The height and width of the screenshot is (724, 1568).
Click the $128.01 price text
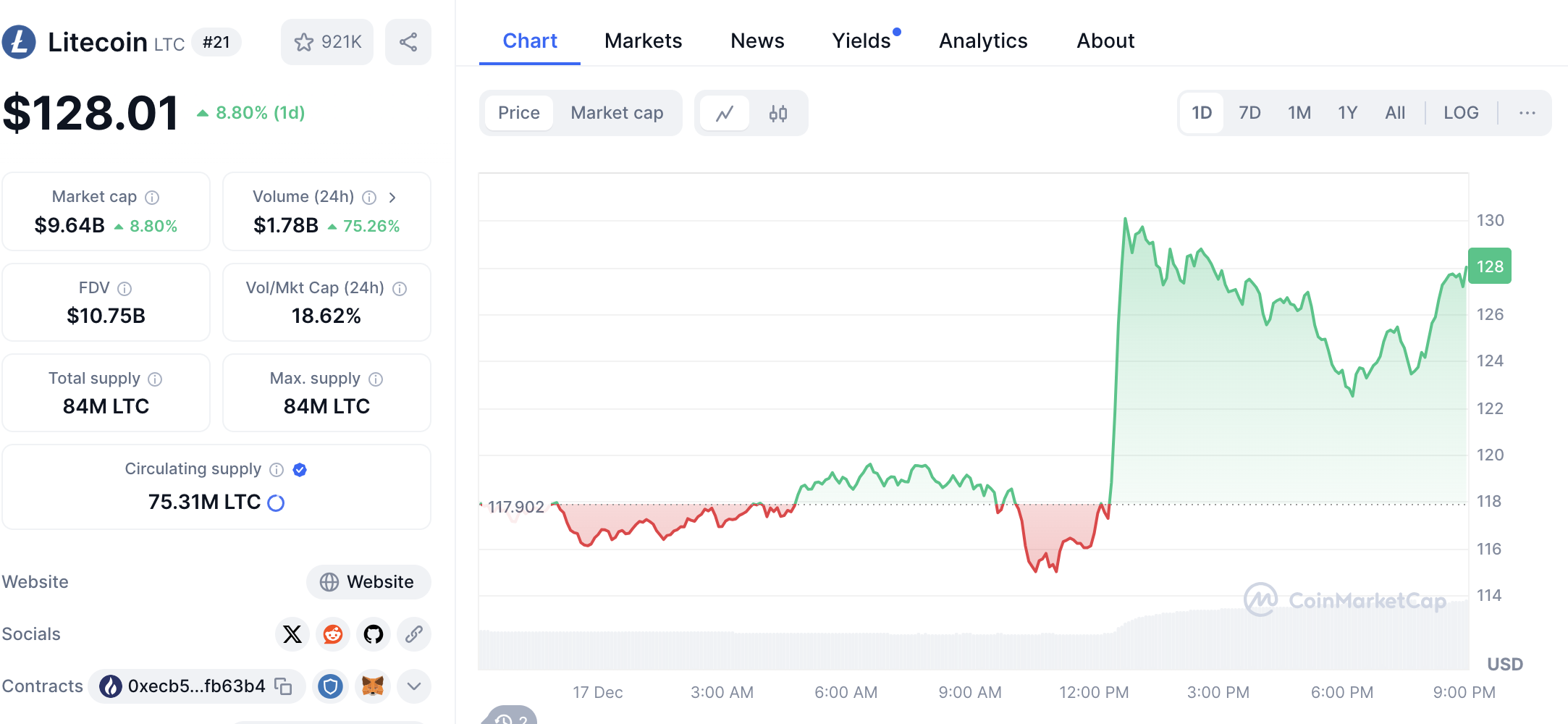coord(91,114)
